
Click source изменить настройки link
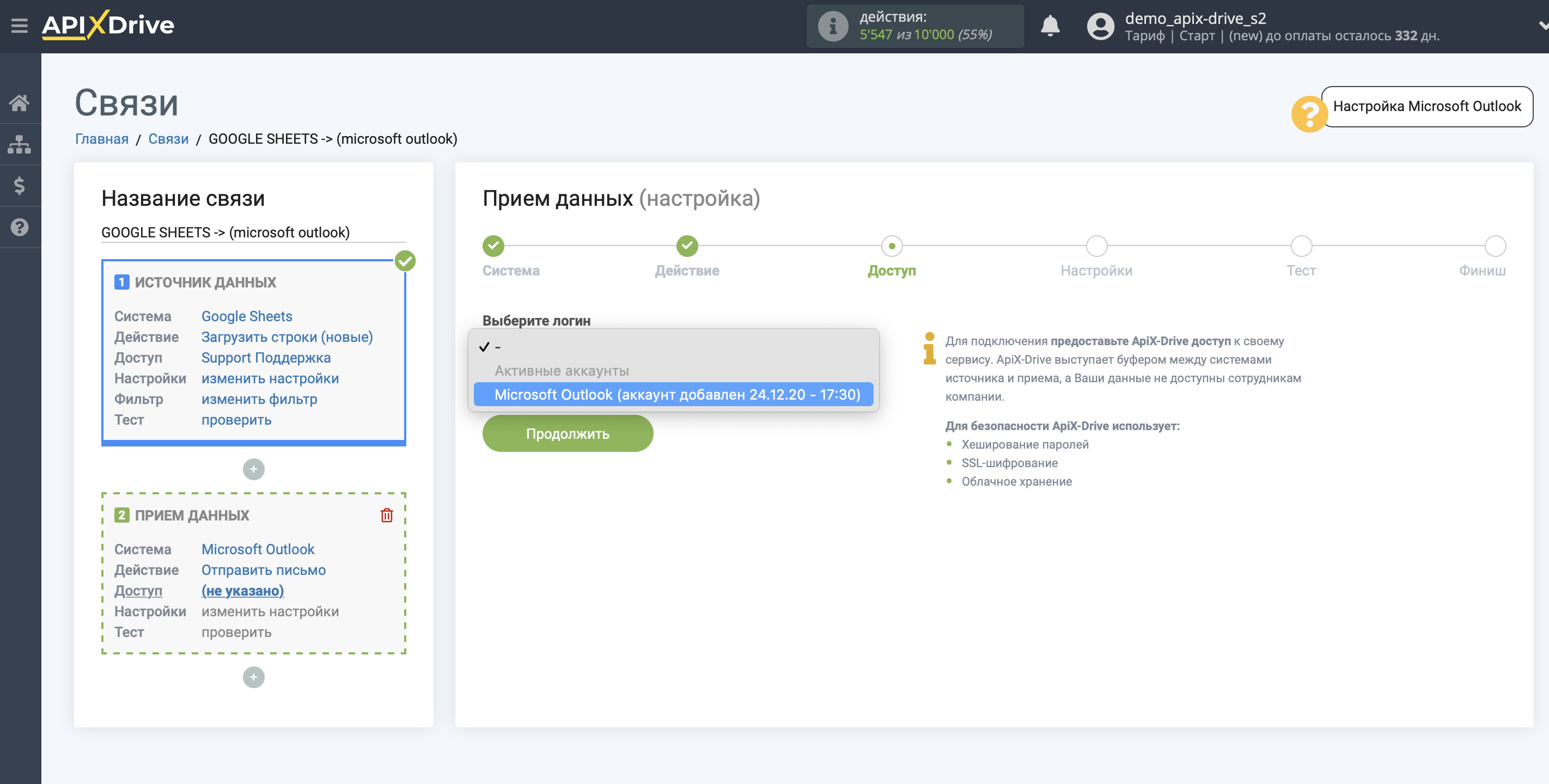pos(270,378)
